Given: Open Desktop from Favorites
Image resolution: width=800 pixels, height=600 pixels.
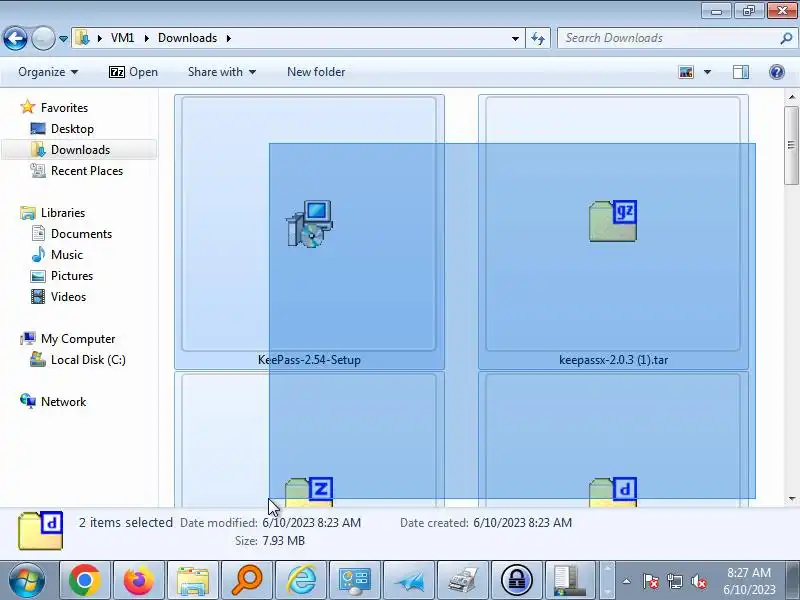Looking at the screenshot, I should 72,129.
